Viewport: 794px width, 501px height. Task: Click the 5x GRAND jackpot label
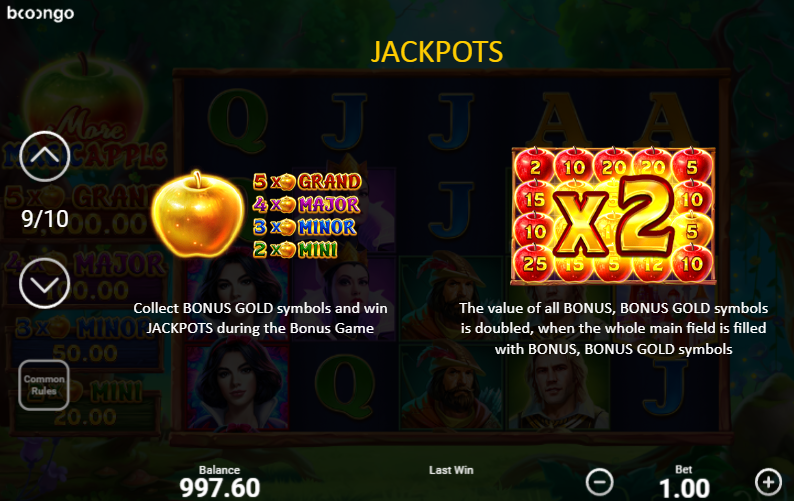point(307,181)
